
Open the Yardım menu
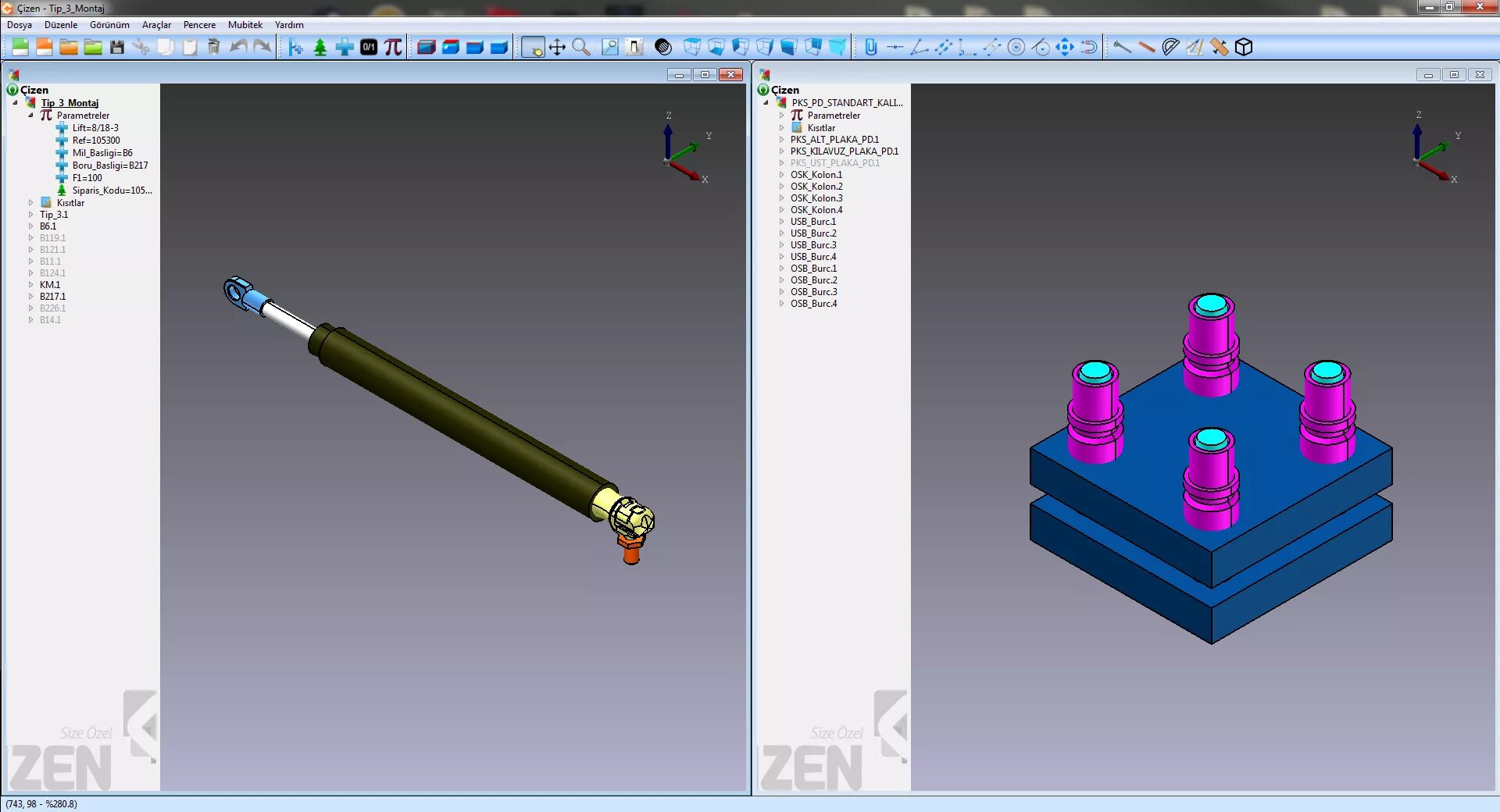pyautogui.click(x=289, y=25)
